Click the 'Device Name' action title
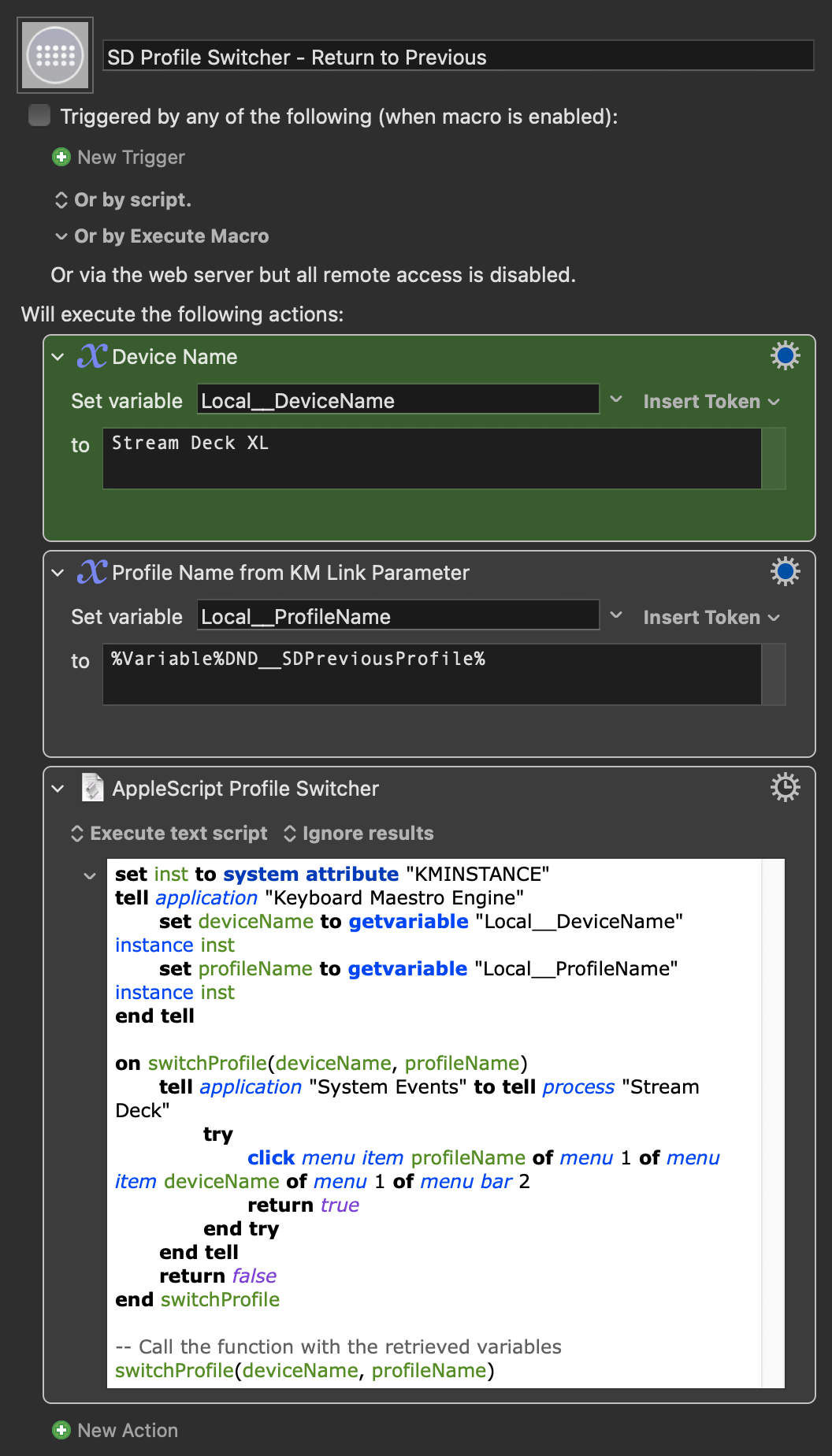This screenshot has width=832, height=1456. (175, 357)
